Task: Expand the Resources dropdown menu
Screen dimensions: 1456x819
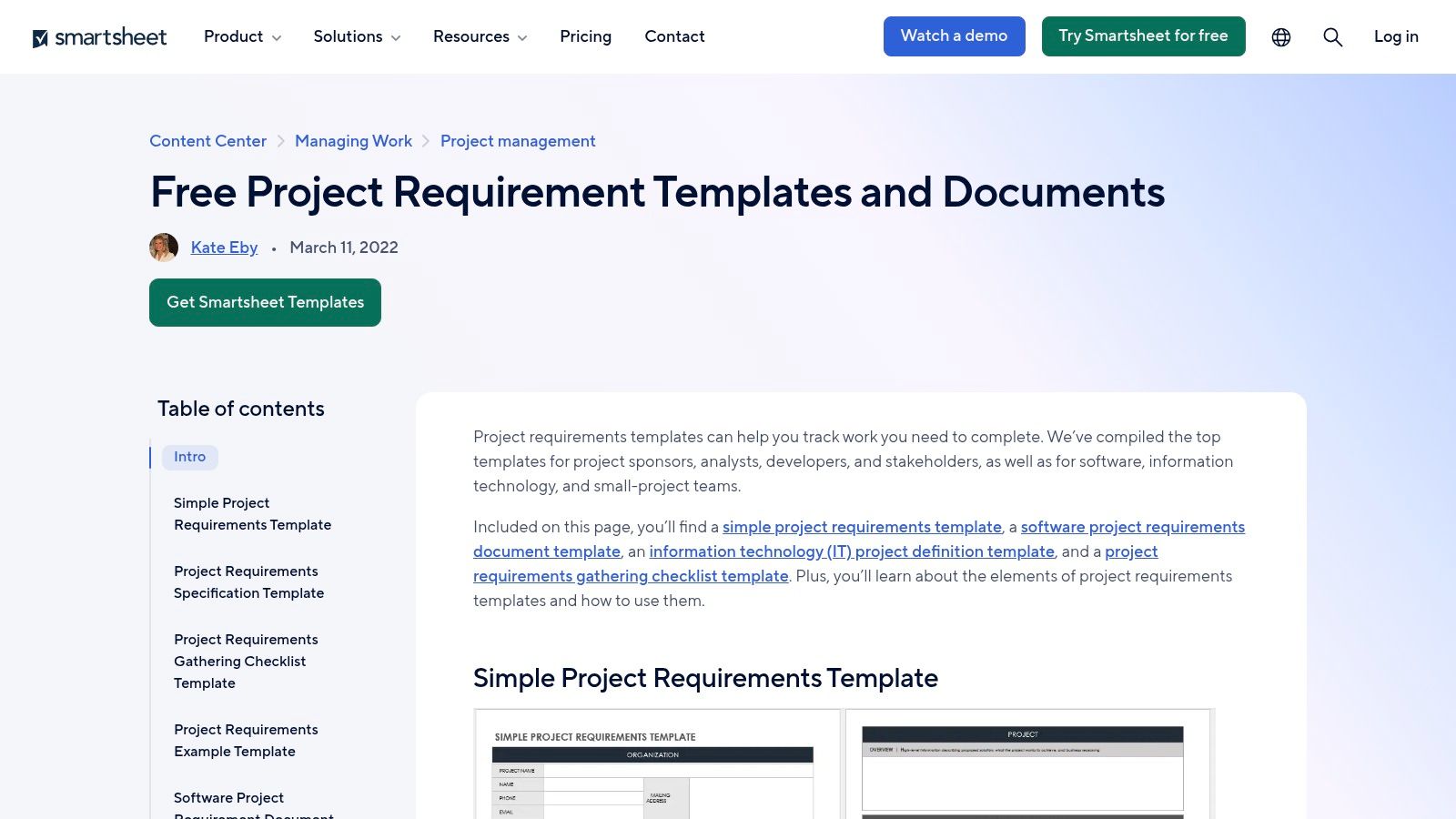Action: [480, 36]
